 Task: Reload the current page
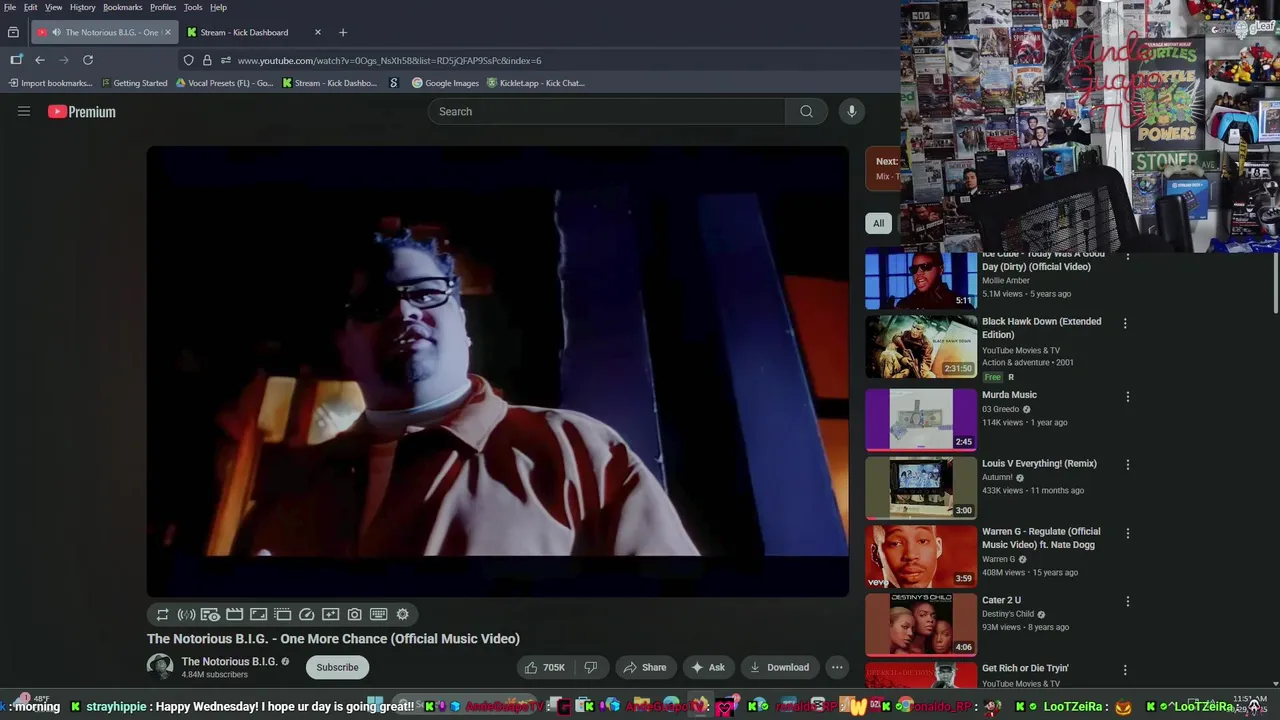pyautogui.click(x=88, y=60)
